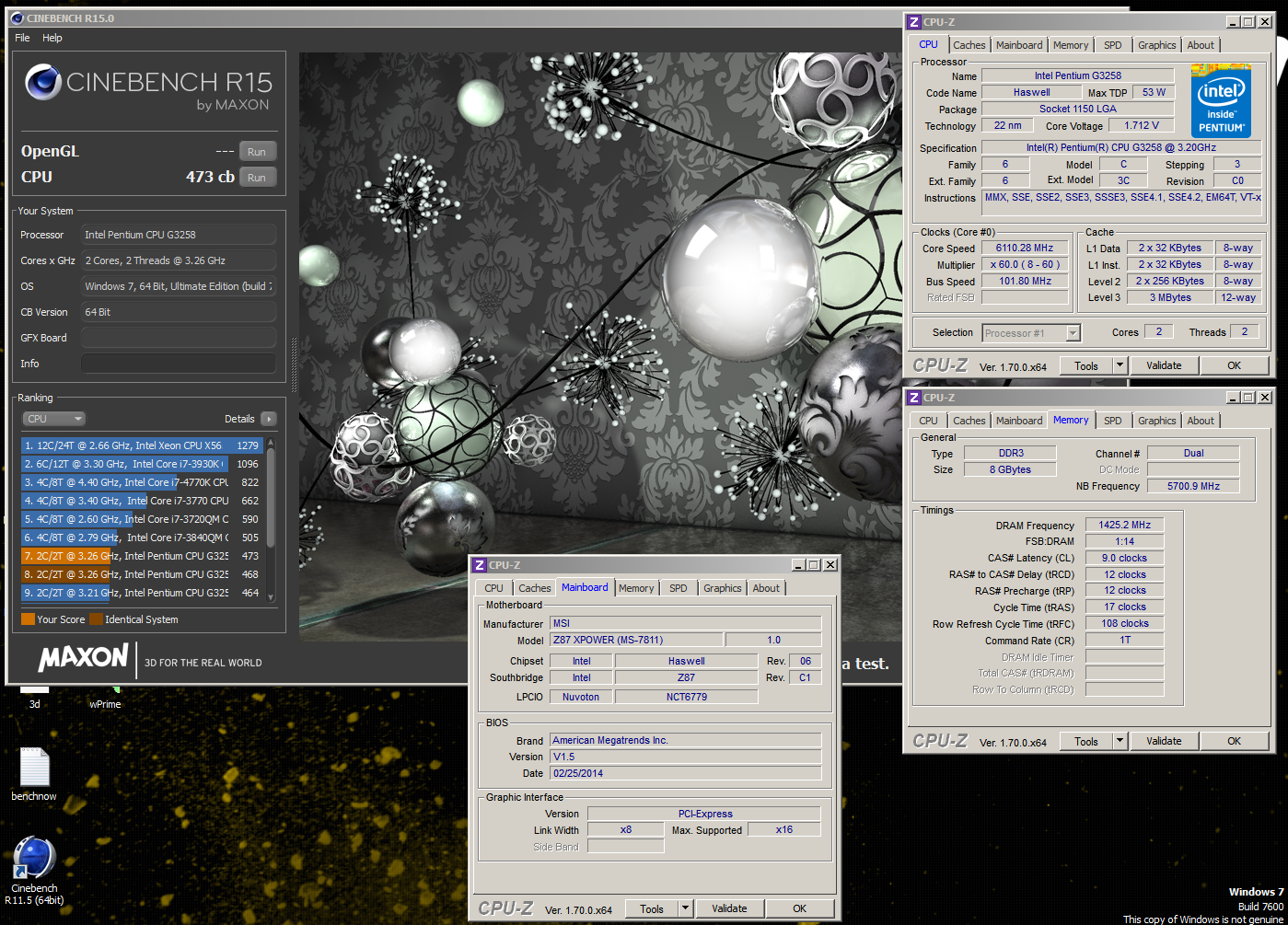Click DRAM Frequency value 1425.2 MHz

tap(1124, 525)
